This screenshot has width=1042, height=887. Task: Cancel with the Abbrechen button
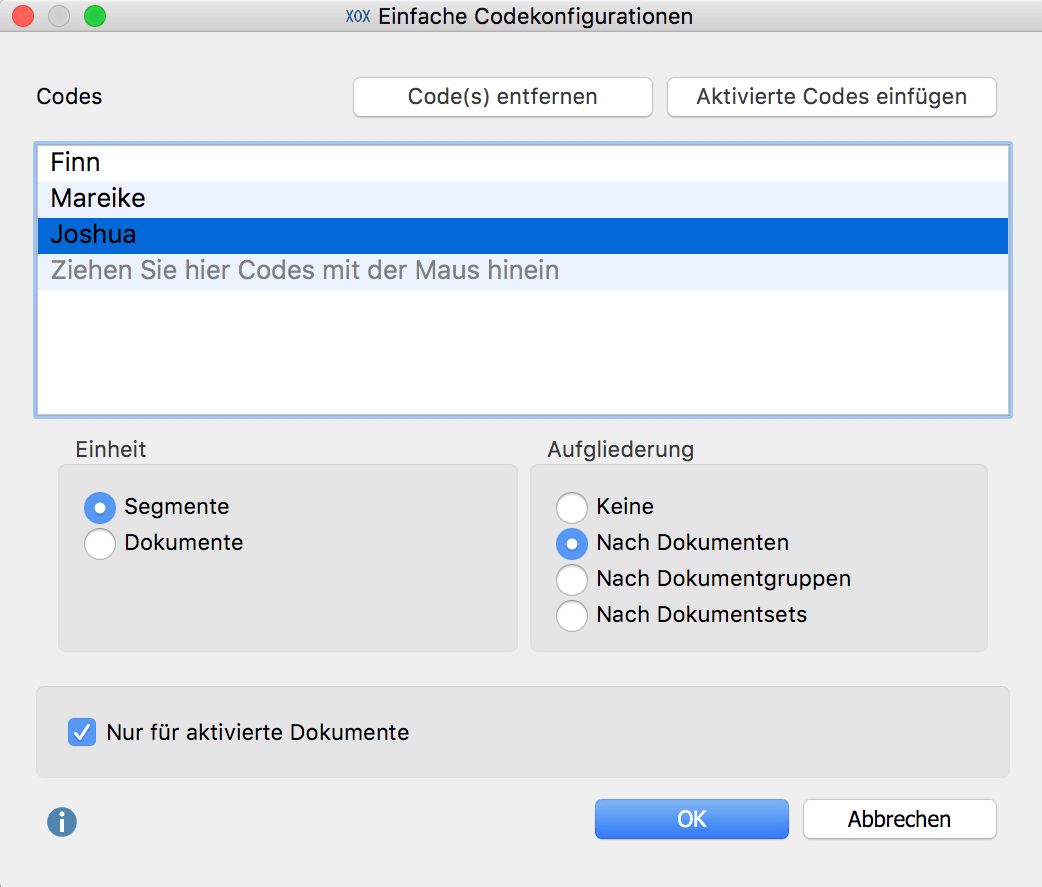click(x=899, y=819)
